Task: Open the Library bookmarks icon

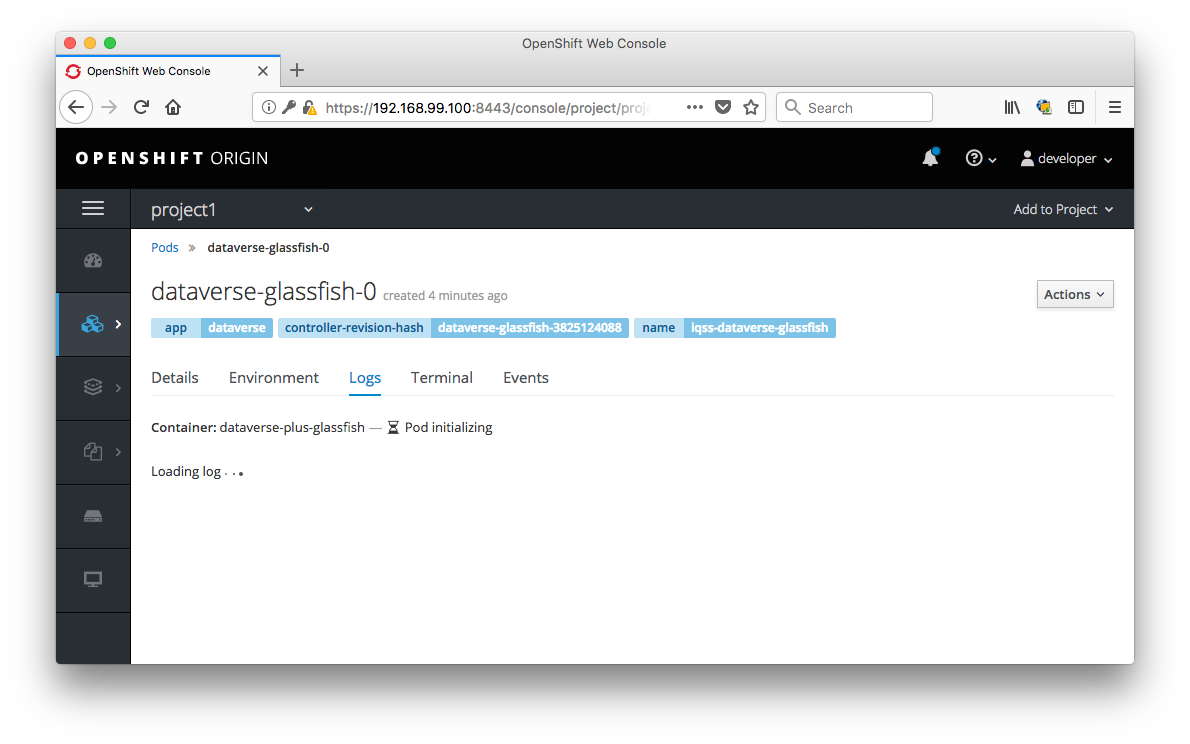Action: 1012,107
